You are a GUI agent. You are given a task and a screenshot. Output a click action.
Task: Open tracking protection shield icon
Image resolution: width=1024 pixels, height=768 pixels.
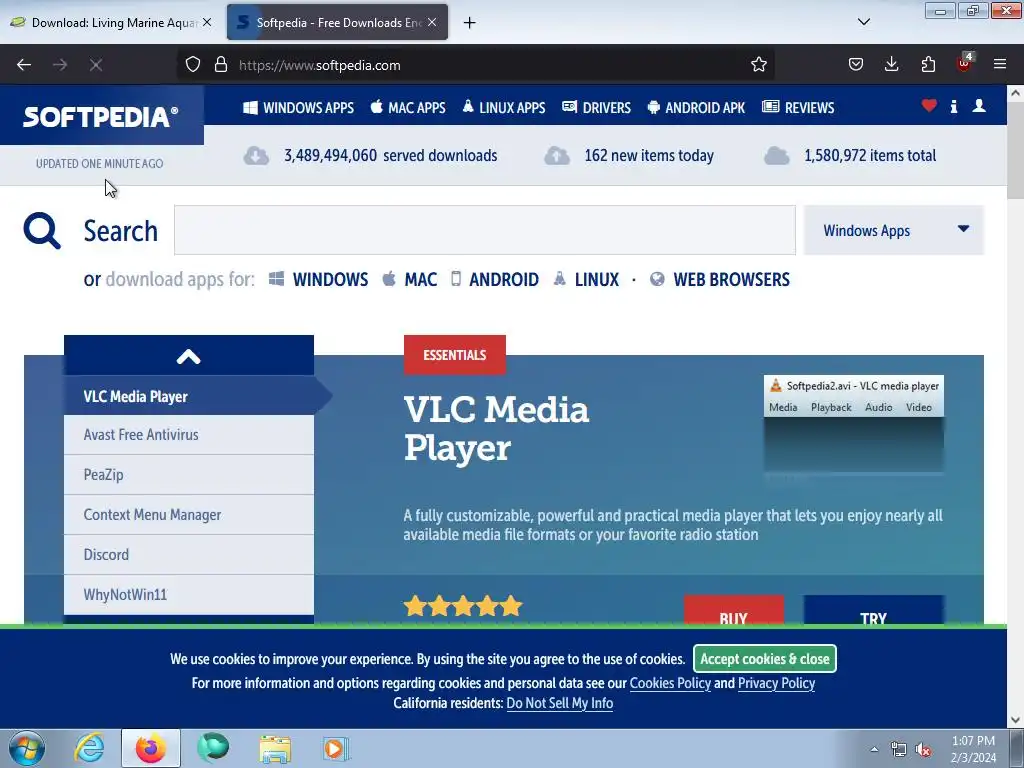[x=193, y=64]
